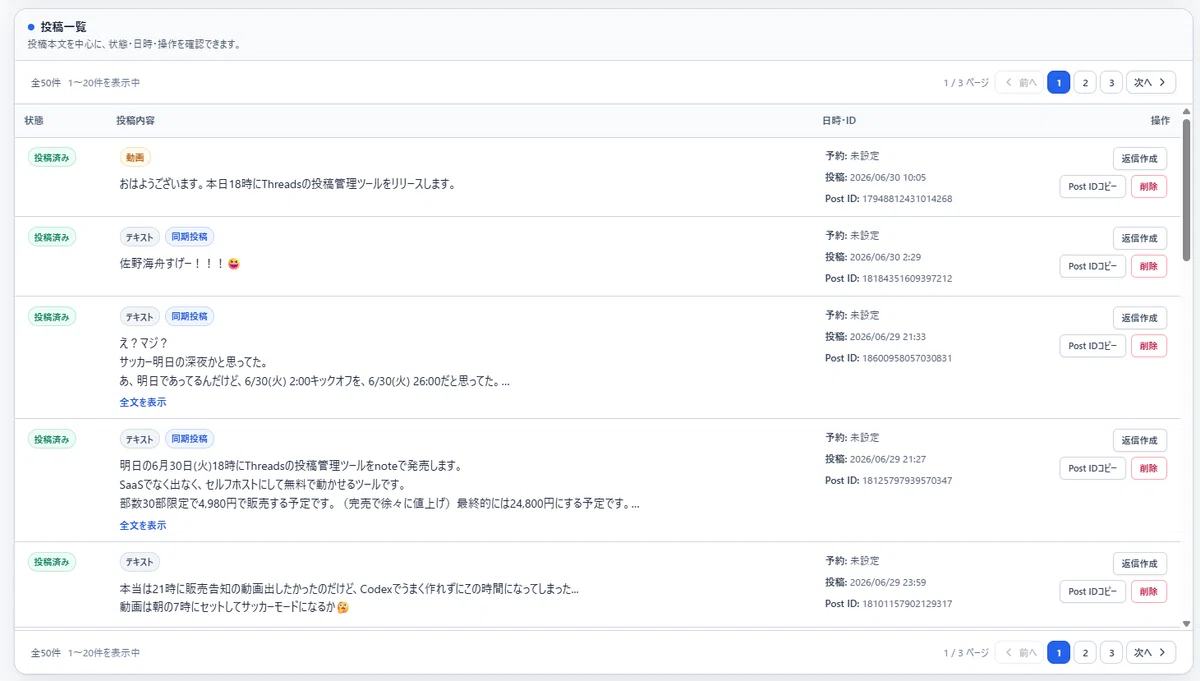The image size is (1200, 681).
Task: Click 同期投稿 tag on the note発売 post
Action: 189,439
